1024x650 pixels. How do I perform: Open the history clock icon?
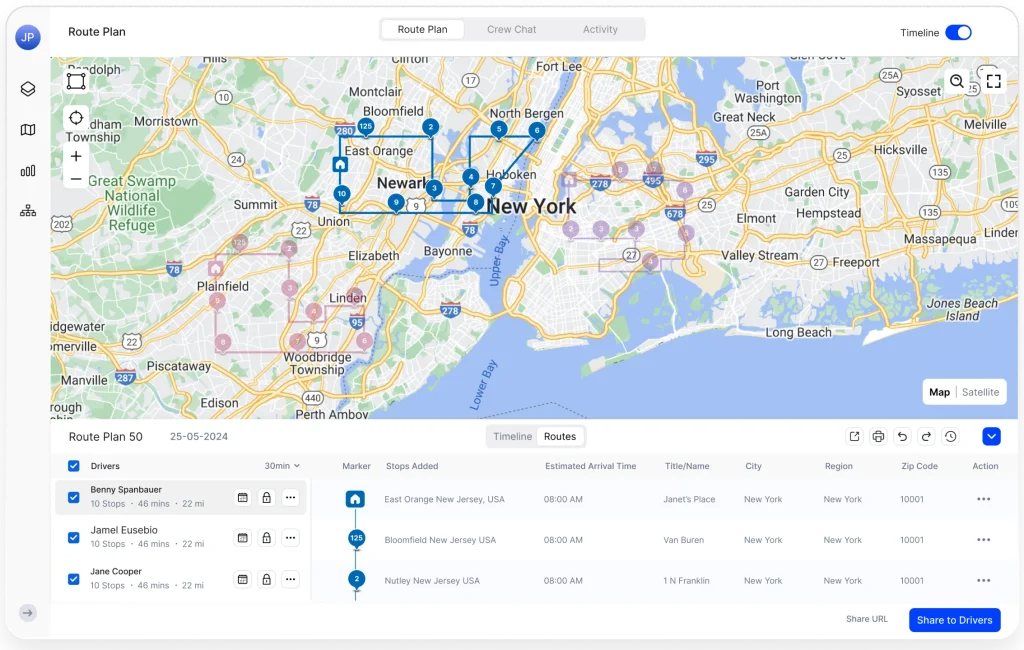[x=950, y=436]
